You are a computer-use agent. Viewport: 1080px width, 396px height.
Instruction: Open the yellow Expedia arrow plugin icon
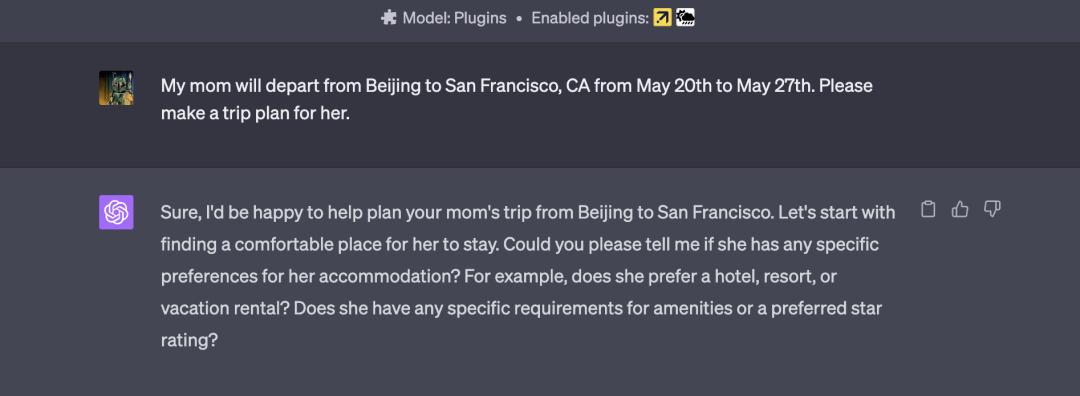(x=662, y=18)
